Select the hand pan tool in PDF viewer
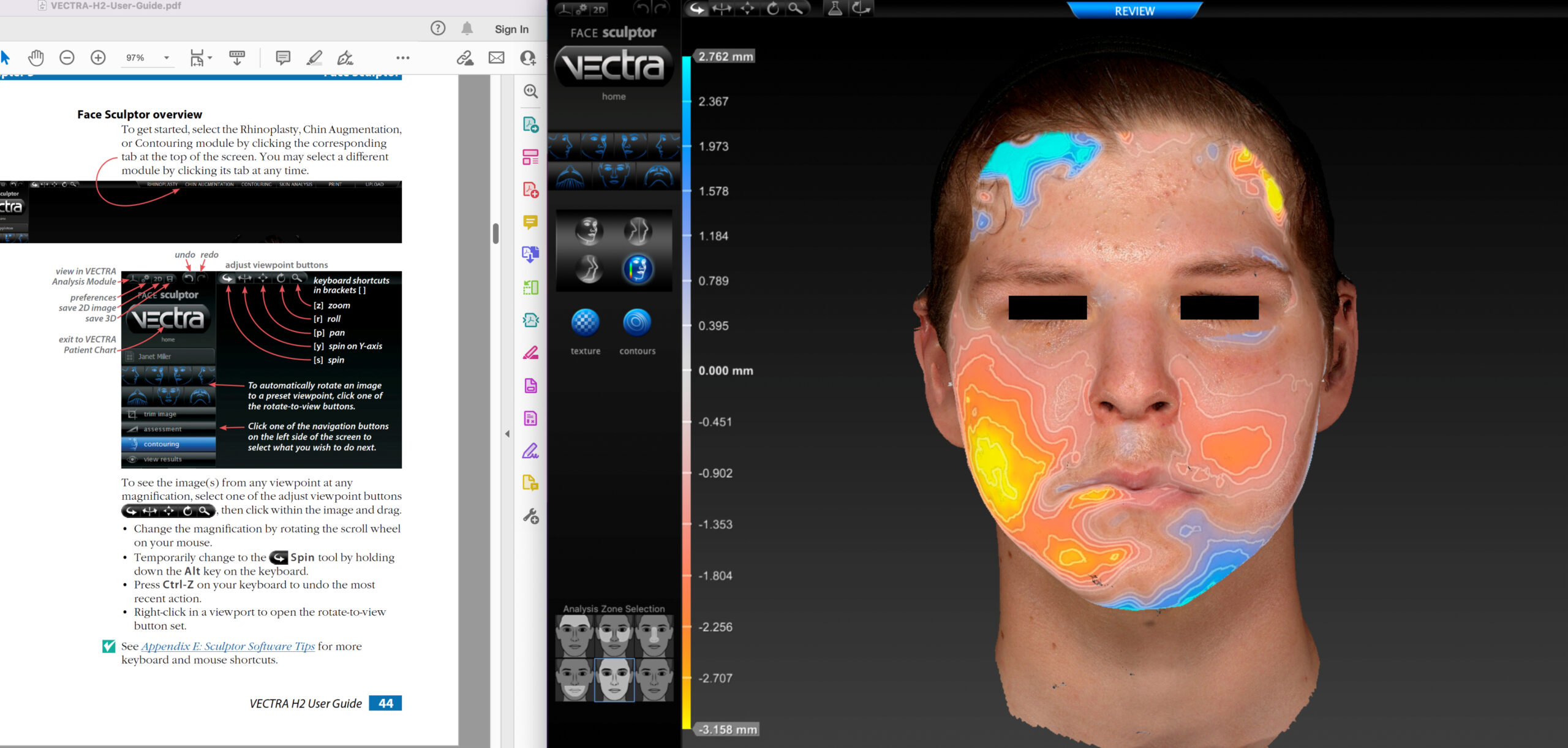Image resolution: width=1568 pixels, height=748 pixels. (x=36, y=58)
